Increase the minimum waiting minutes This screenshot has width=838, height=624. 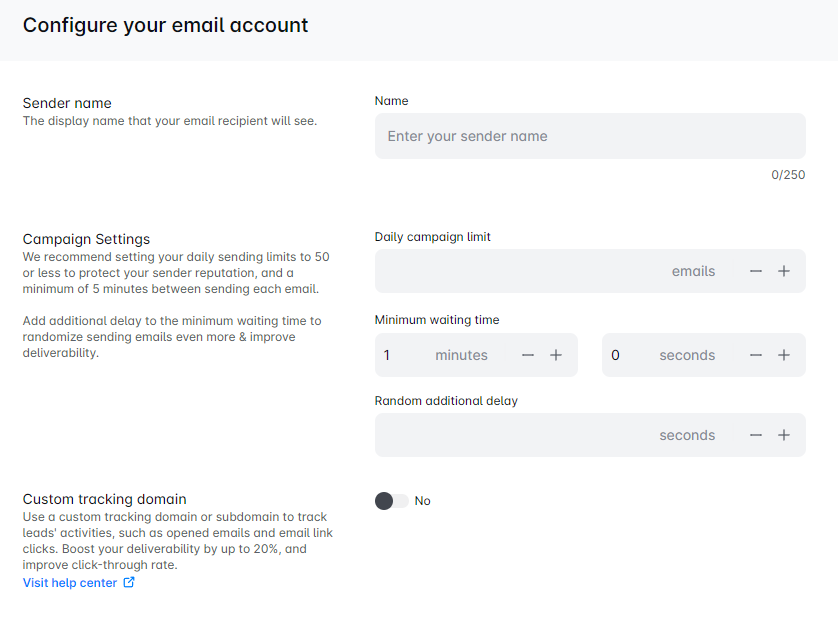pos(556,355)
